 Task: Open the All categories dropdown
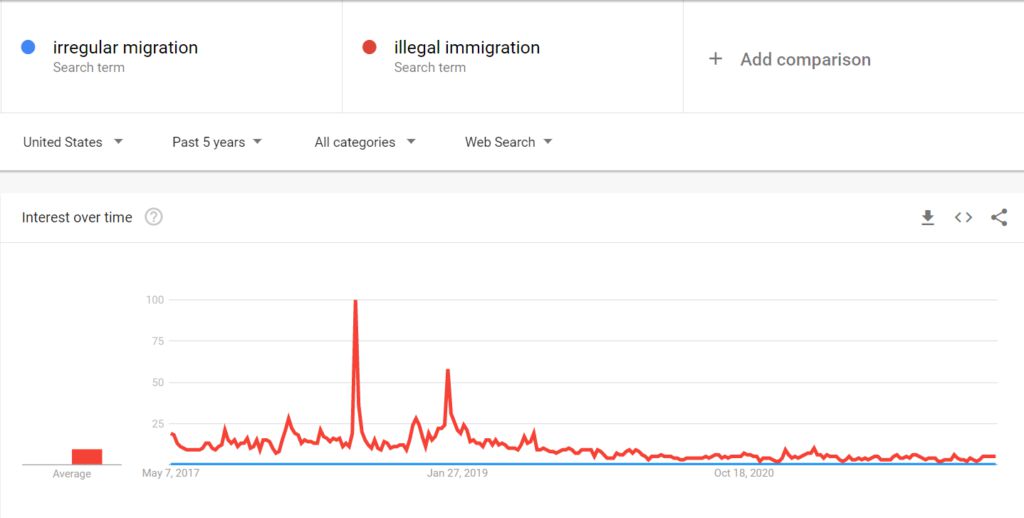pyautogui.click(x=365, y=142)
